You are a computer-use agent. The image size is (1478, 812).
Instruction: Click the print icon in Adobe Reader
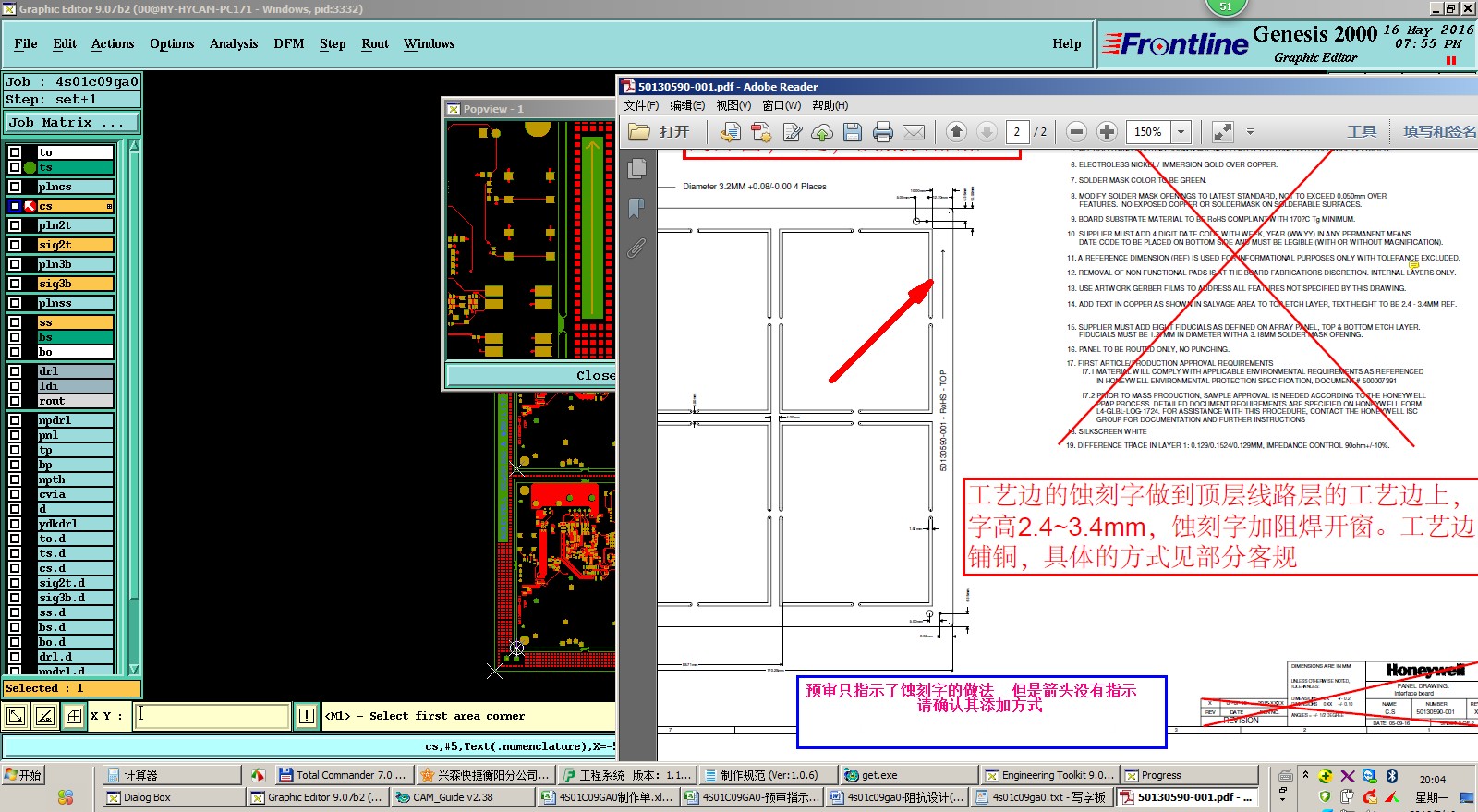(x=882, y=132)
